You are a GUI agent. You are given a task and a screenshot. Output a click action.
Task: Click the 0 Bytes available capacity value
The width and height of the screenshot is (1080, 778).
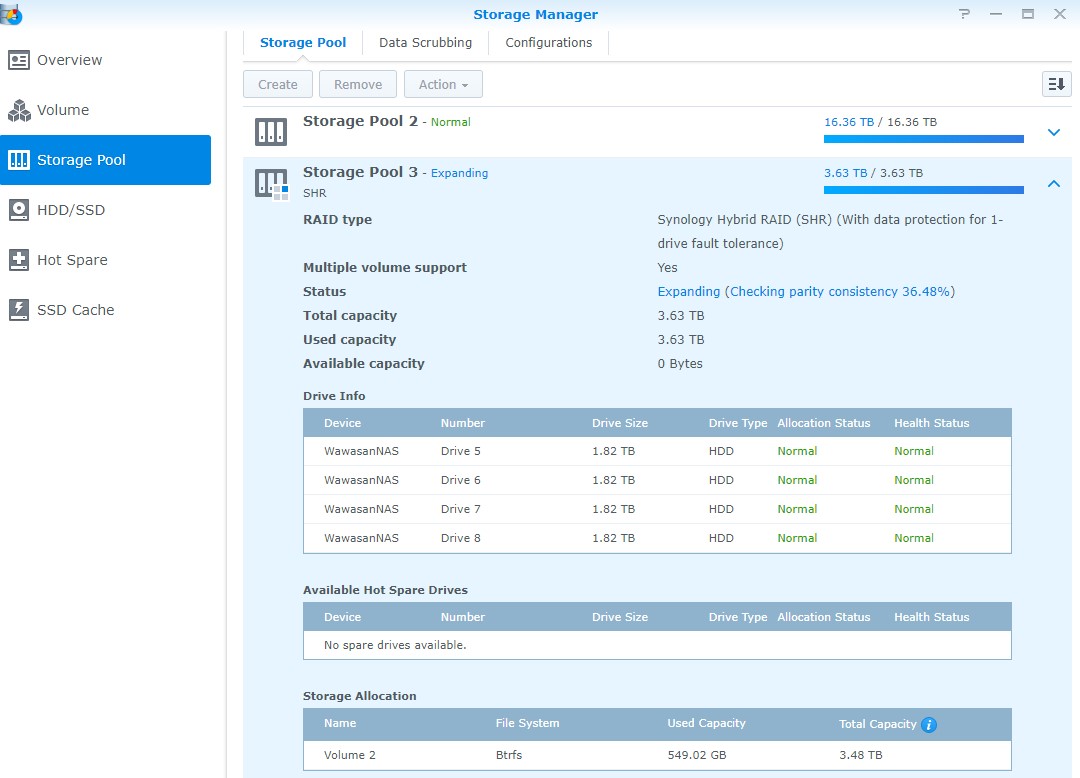point(680,364)
